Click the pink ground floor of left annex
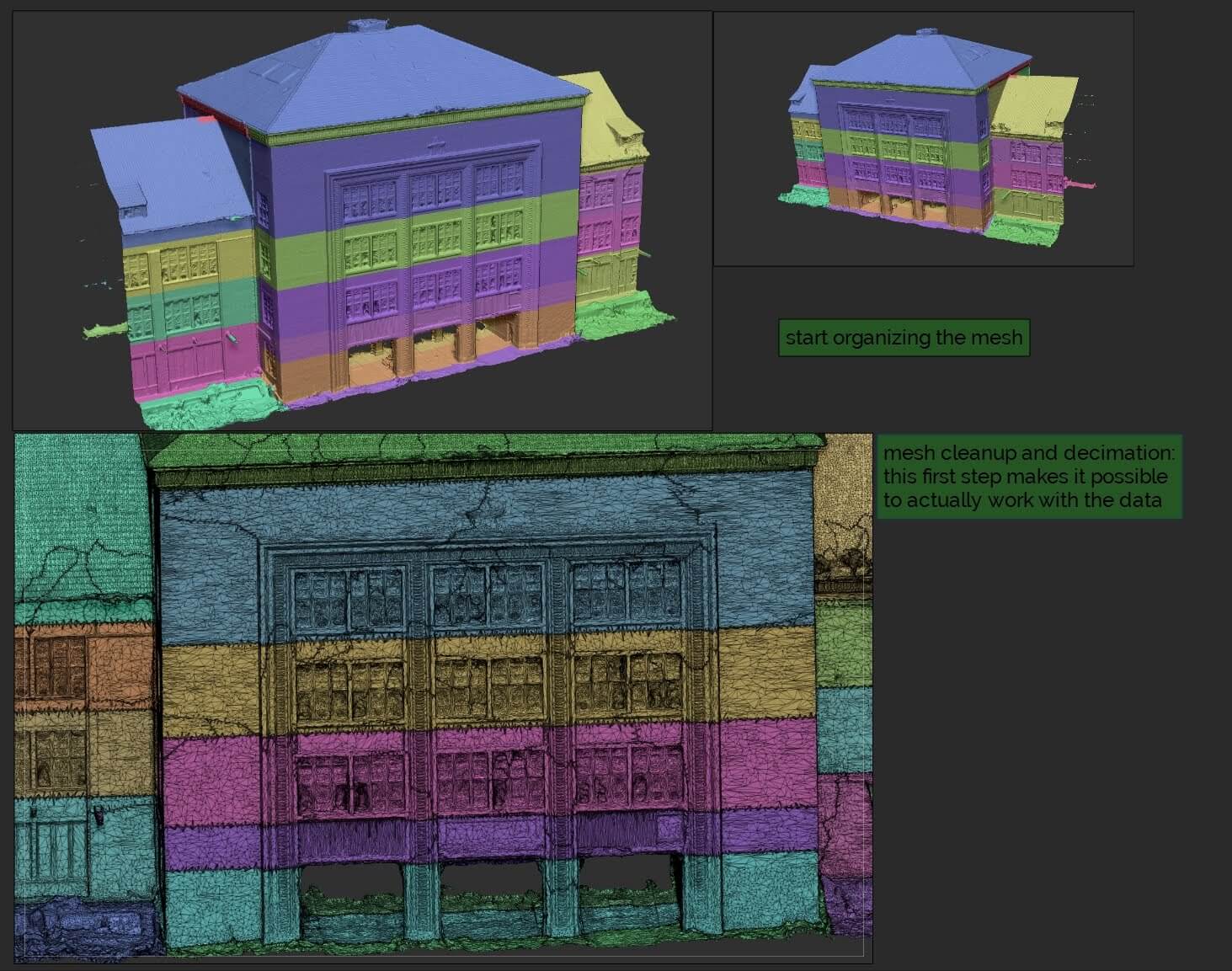This screenshot has height=971, width=1232. (194, 362)
